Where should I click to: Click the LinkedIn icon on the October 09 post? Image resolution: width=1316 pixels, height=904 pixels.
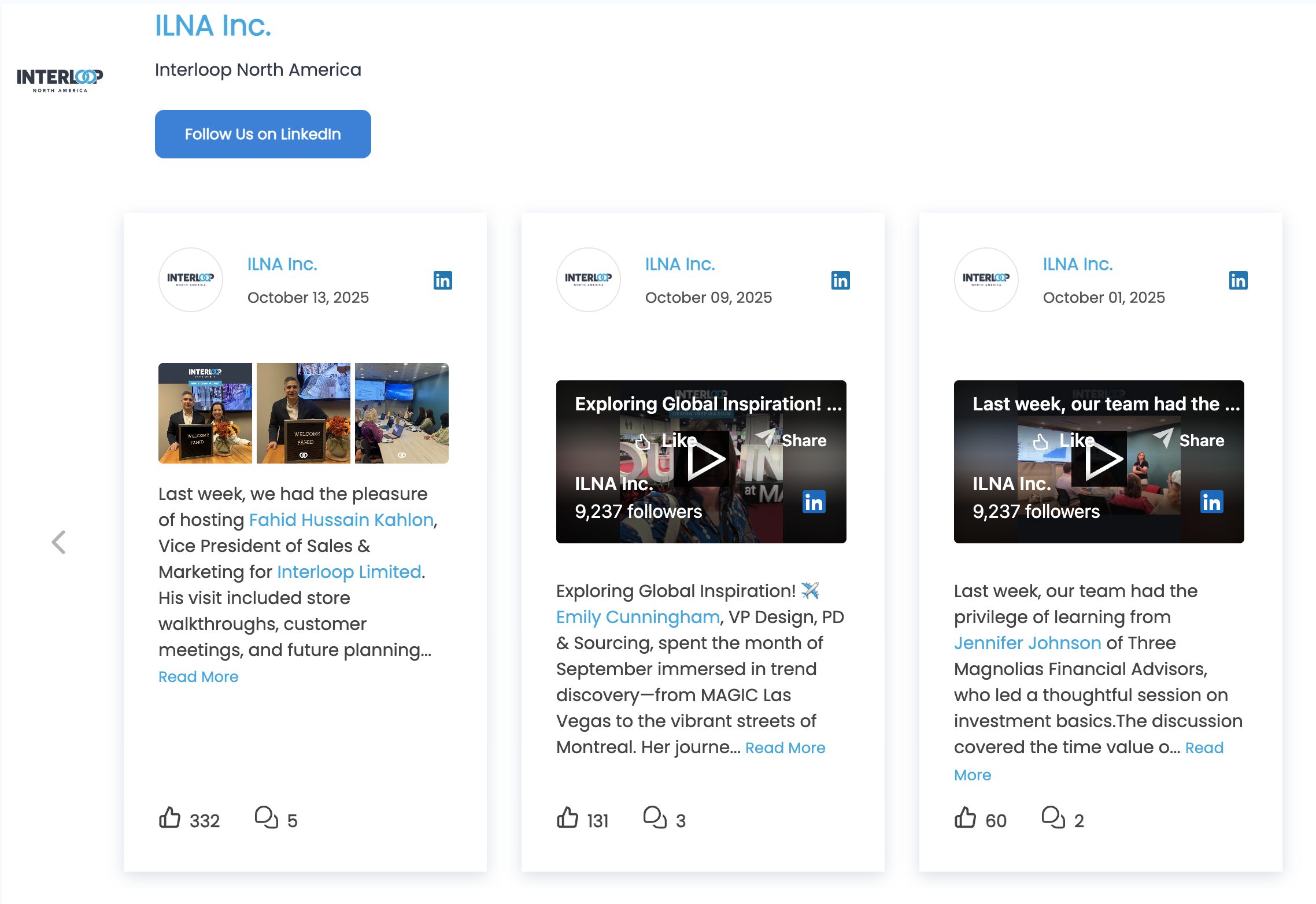[840, 280]
